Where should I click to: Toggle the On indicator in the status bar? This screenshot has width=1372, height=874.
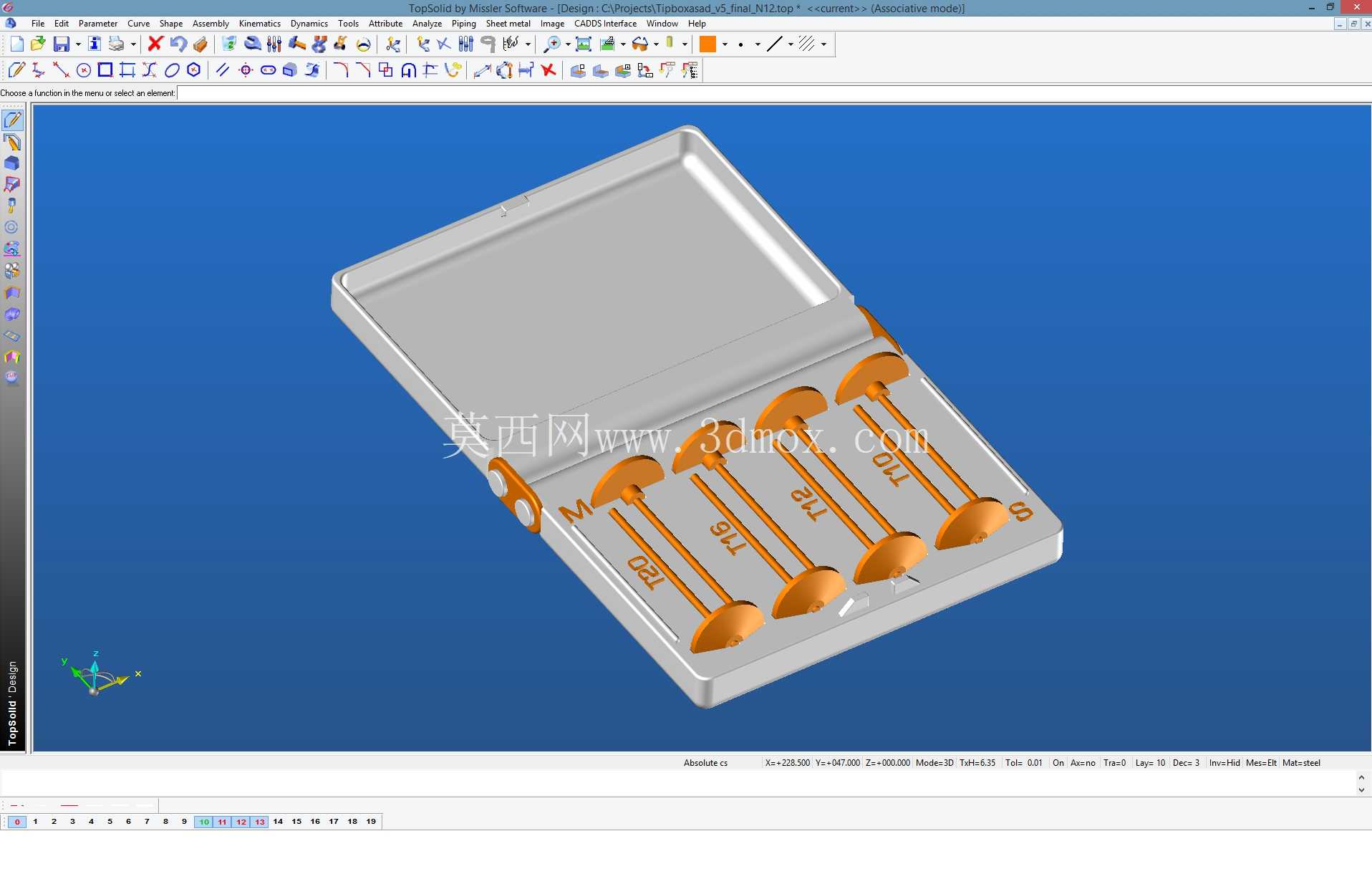tap(1058, 763)
